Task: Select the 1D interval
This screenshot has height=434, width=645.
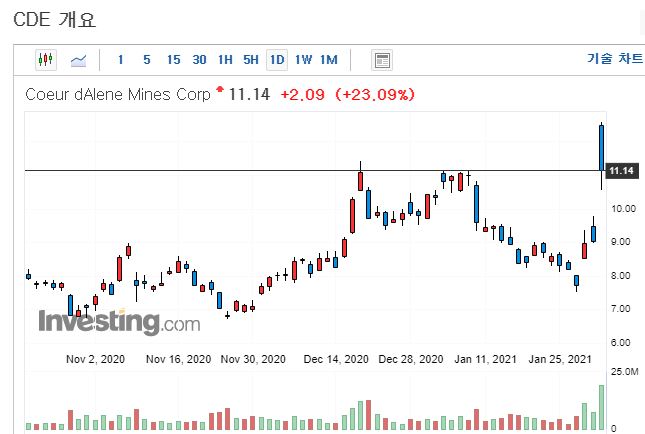Action: [277, 60]
